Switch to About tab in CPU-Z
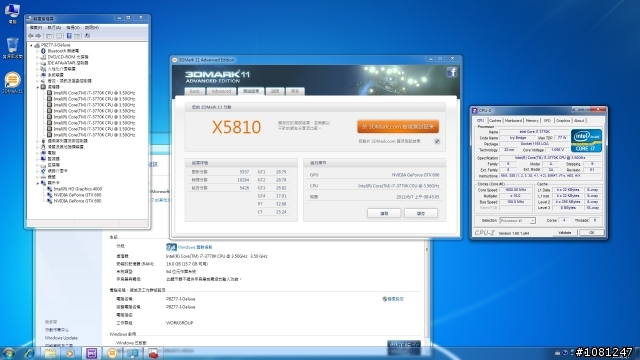This screenshot has width=640, height=360. click(x=579, y=120)
